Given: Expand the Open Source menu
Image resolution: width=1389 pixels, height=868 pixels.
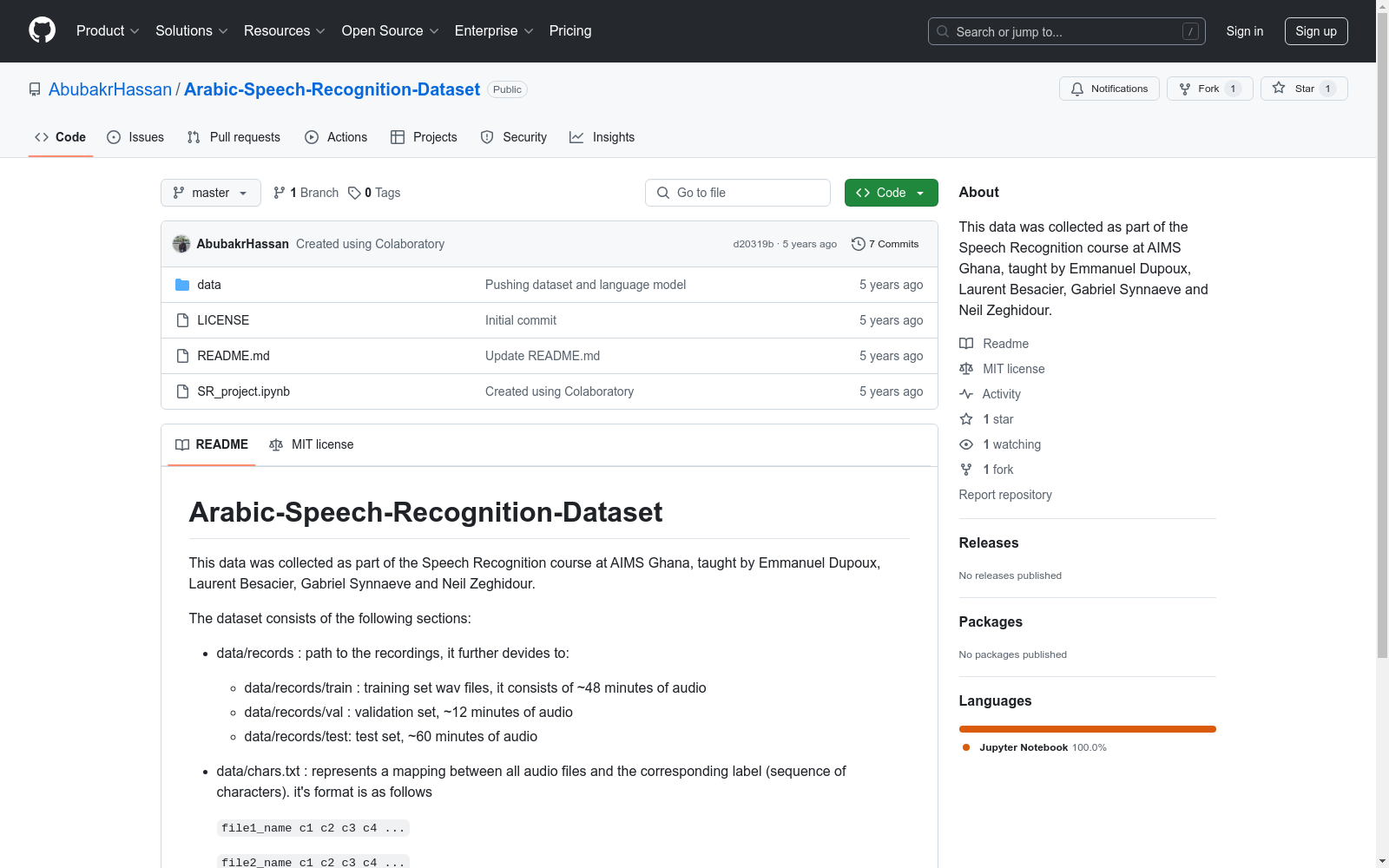Looking at the screenshot, I should (x=391, y=30).
